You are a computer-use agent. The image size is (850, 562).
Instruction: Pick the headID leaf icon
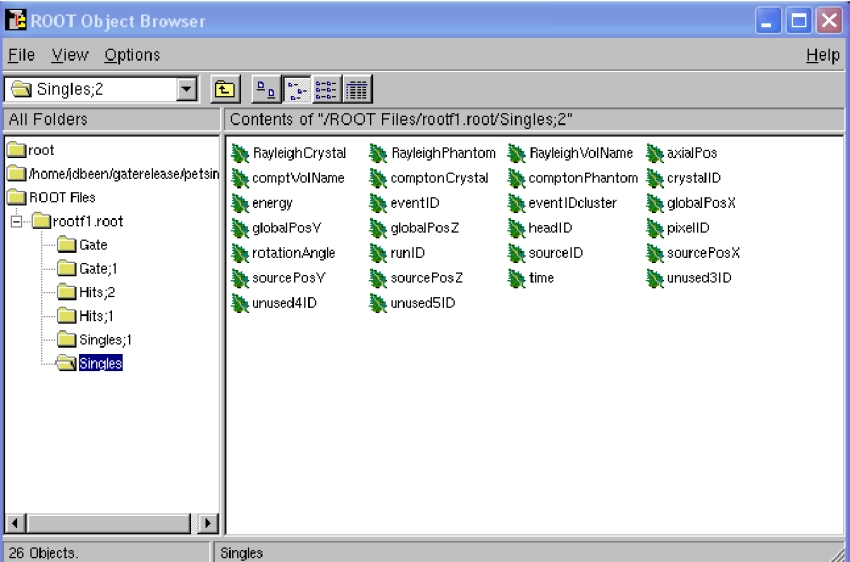coord(517,228)
